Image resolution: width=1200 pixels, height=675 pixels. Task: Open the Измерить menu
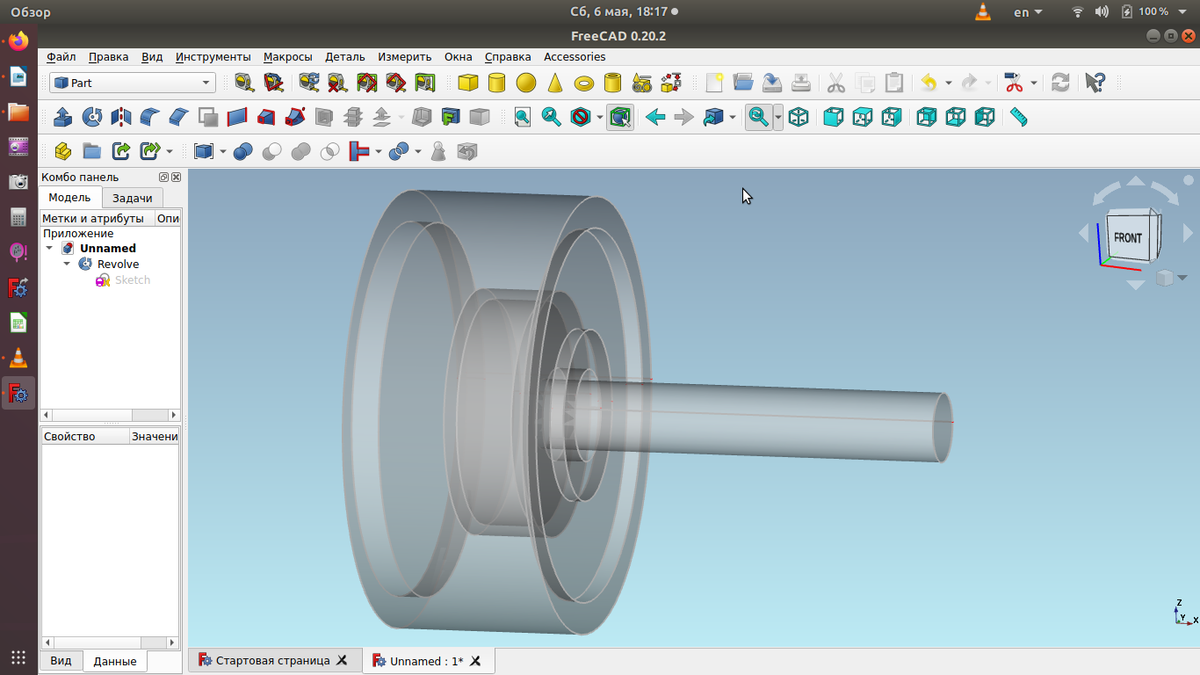tap(405, 57)
